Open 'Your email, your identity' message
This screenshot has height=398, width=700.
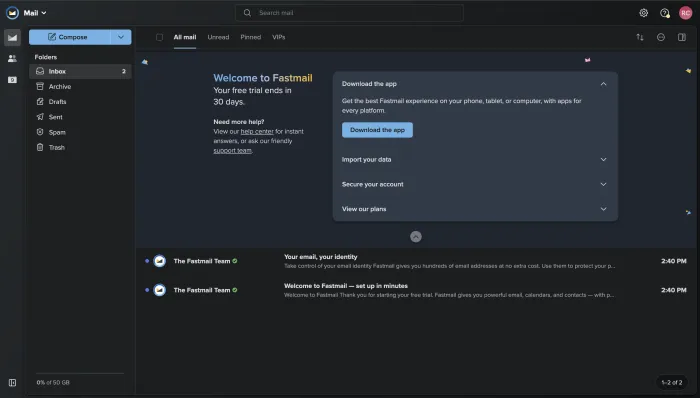416,261
